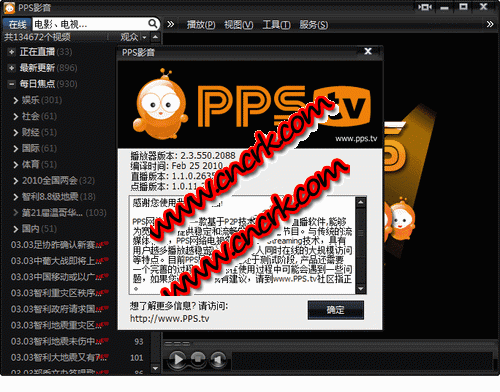Expand the 财经 (51) subcategory
Image resolution: width=500 pixels, height=392 pixels.
(x=15, y=132)
